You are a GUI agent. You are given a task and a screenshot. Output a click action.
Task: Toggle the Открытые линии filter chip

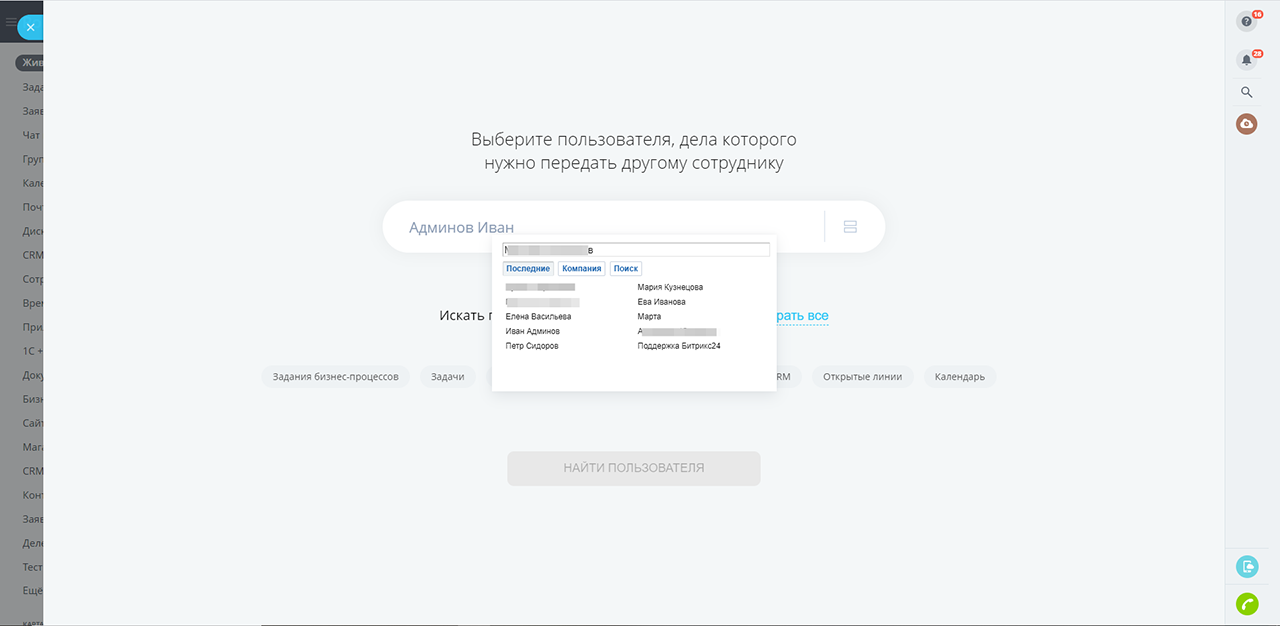862,377
